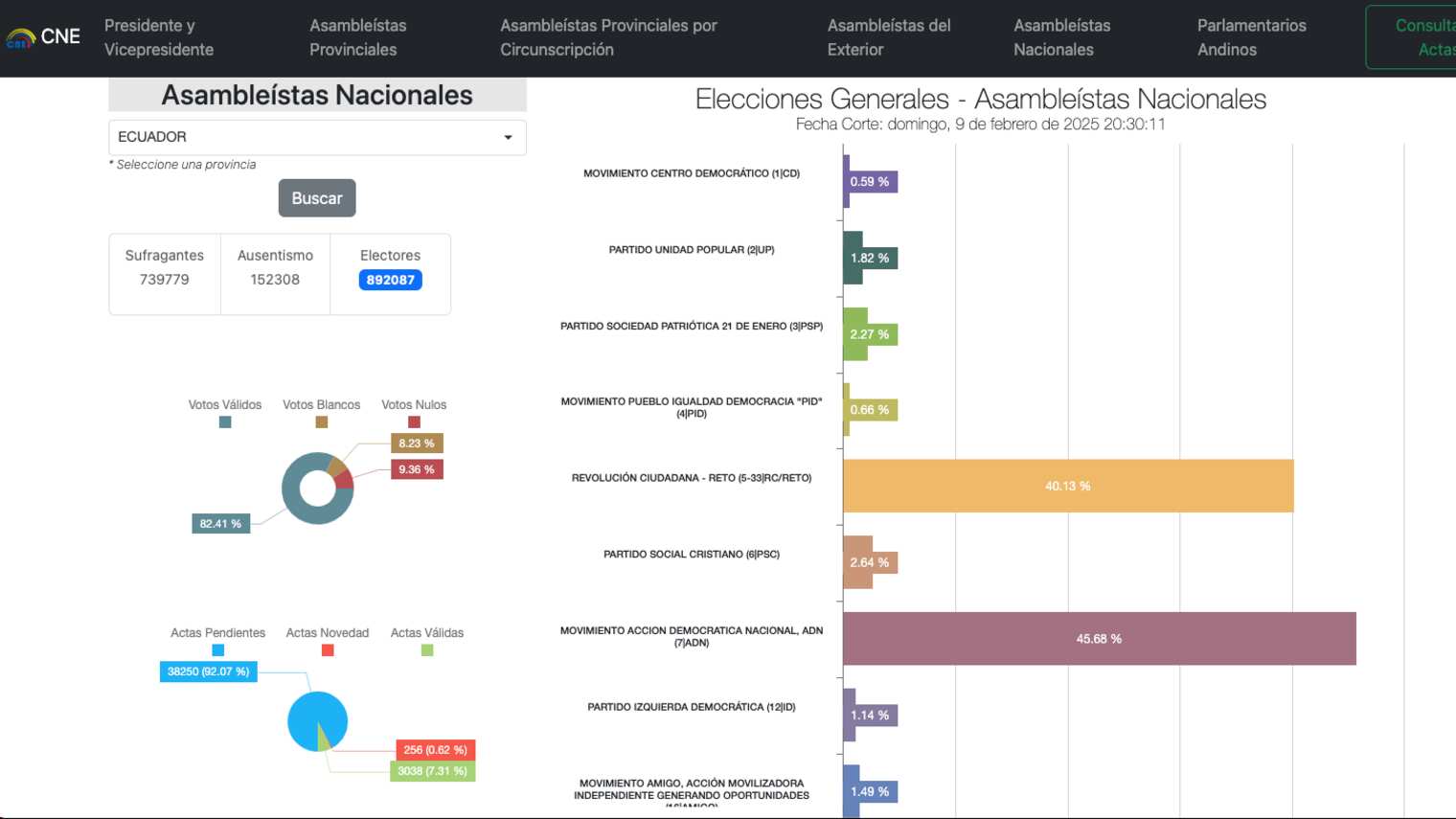The image size is (1456, 819).
Task: Click the Actas Válidas green legend square
Action: coord(427,650)
